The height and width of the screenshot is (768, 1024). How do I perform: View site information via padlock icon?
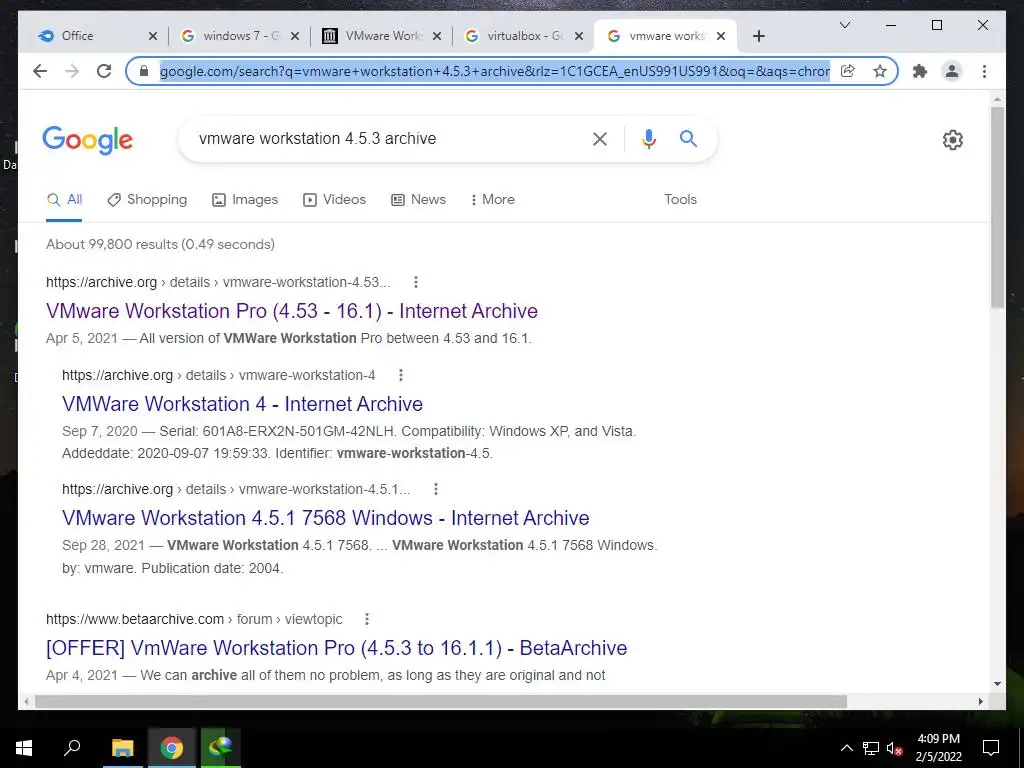coord(144,71)
